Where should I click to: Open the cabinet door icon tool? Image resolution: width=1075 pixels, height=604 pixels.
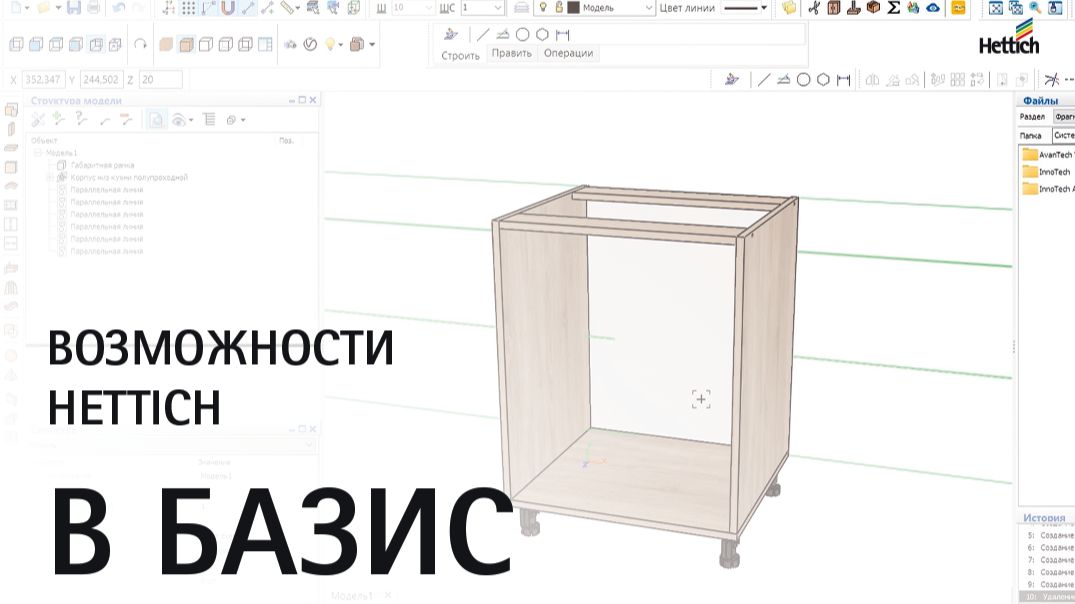(834, 8)
